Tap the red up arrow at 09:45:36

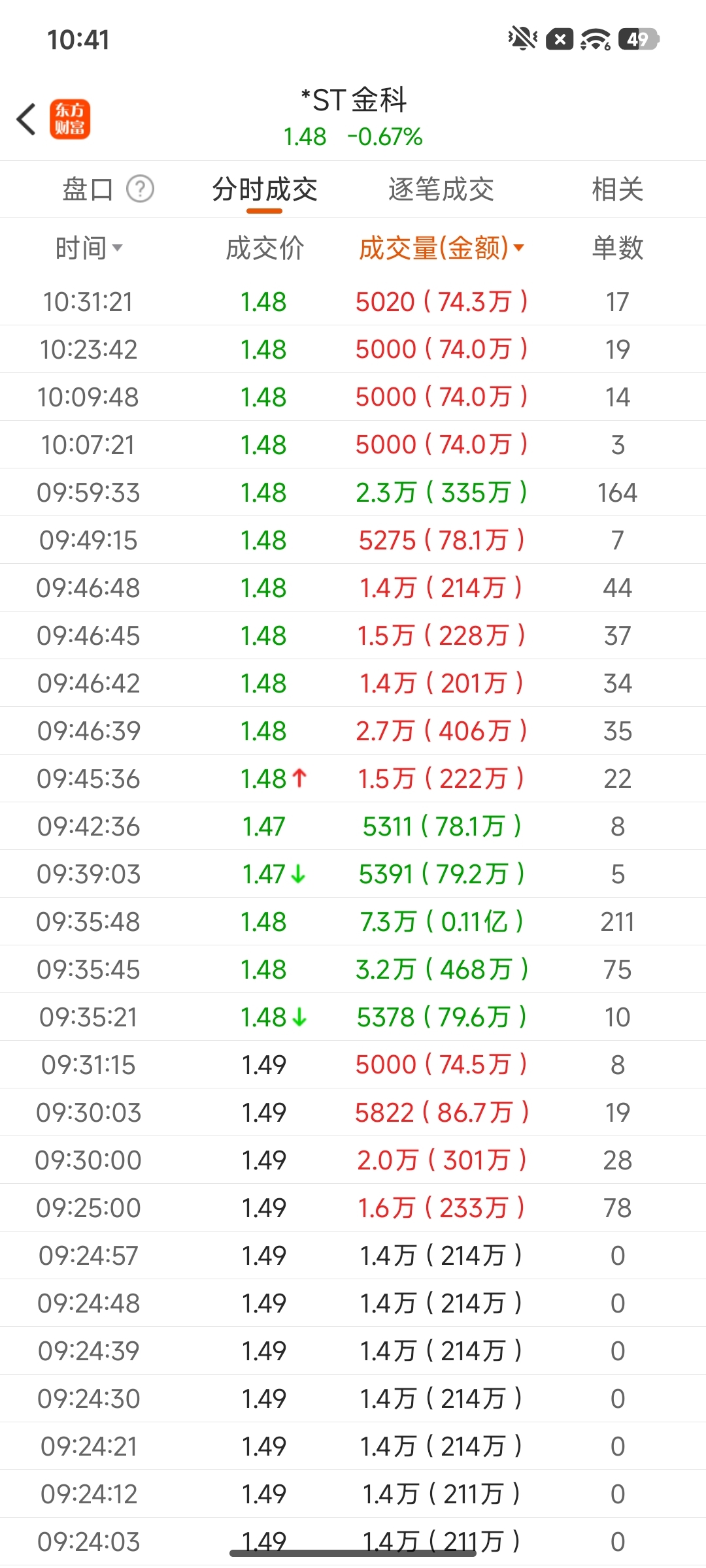pyautogui.click(x=299, y=778)
